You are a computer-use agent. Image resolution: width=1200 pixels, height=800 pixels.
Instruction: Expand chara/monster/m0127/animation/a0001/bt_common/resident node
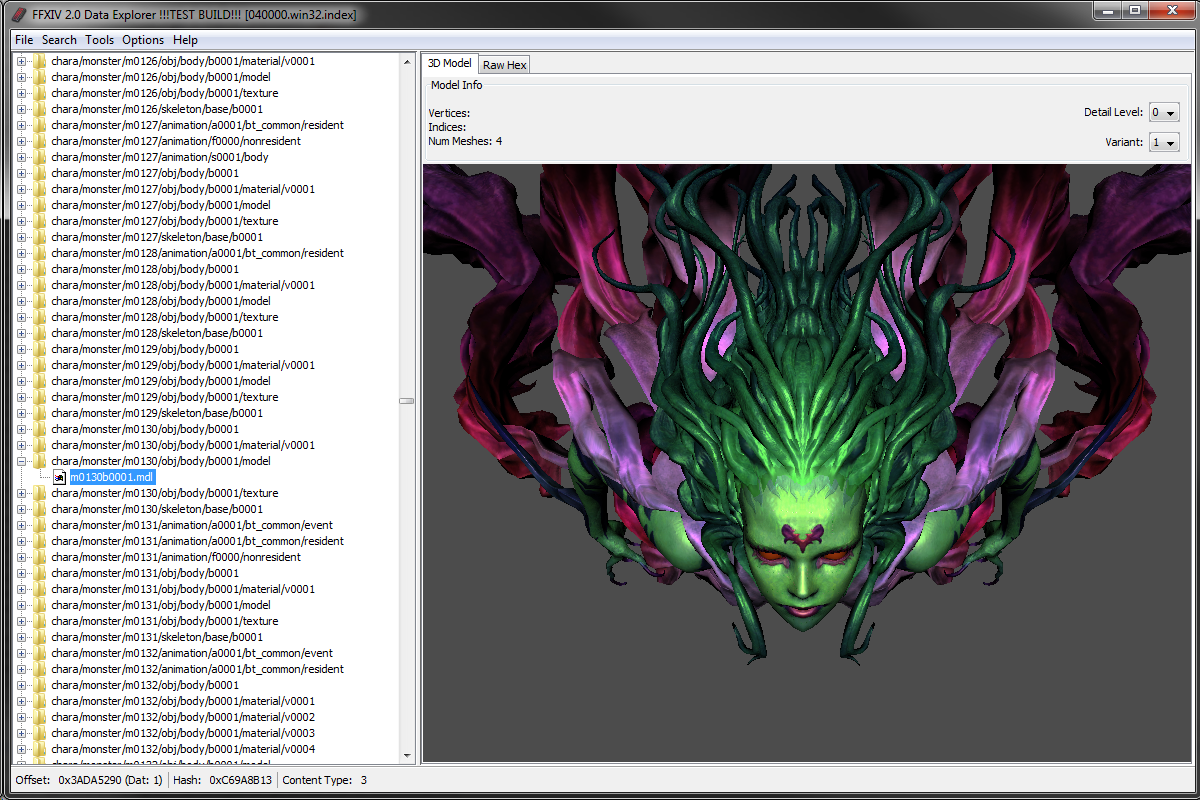click(22, 125)
